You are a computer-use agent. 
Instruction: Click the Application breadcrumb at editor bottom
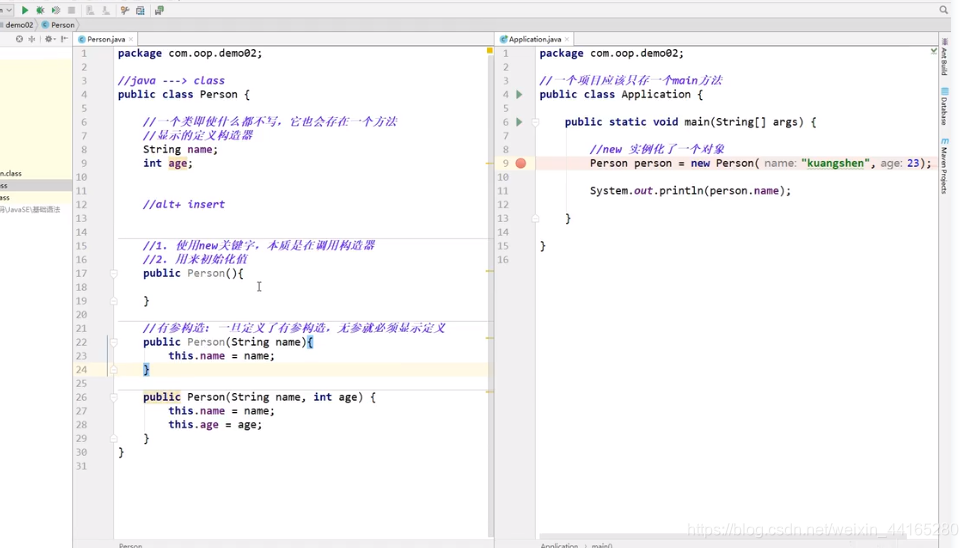coord(559,545)
